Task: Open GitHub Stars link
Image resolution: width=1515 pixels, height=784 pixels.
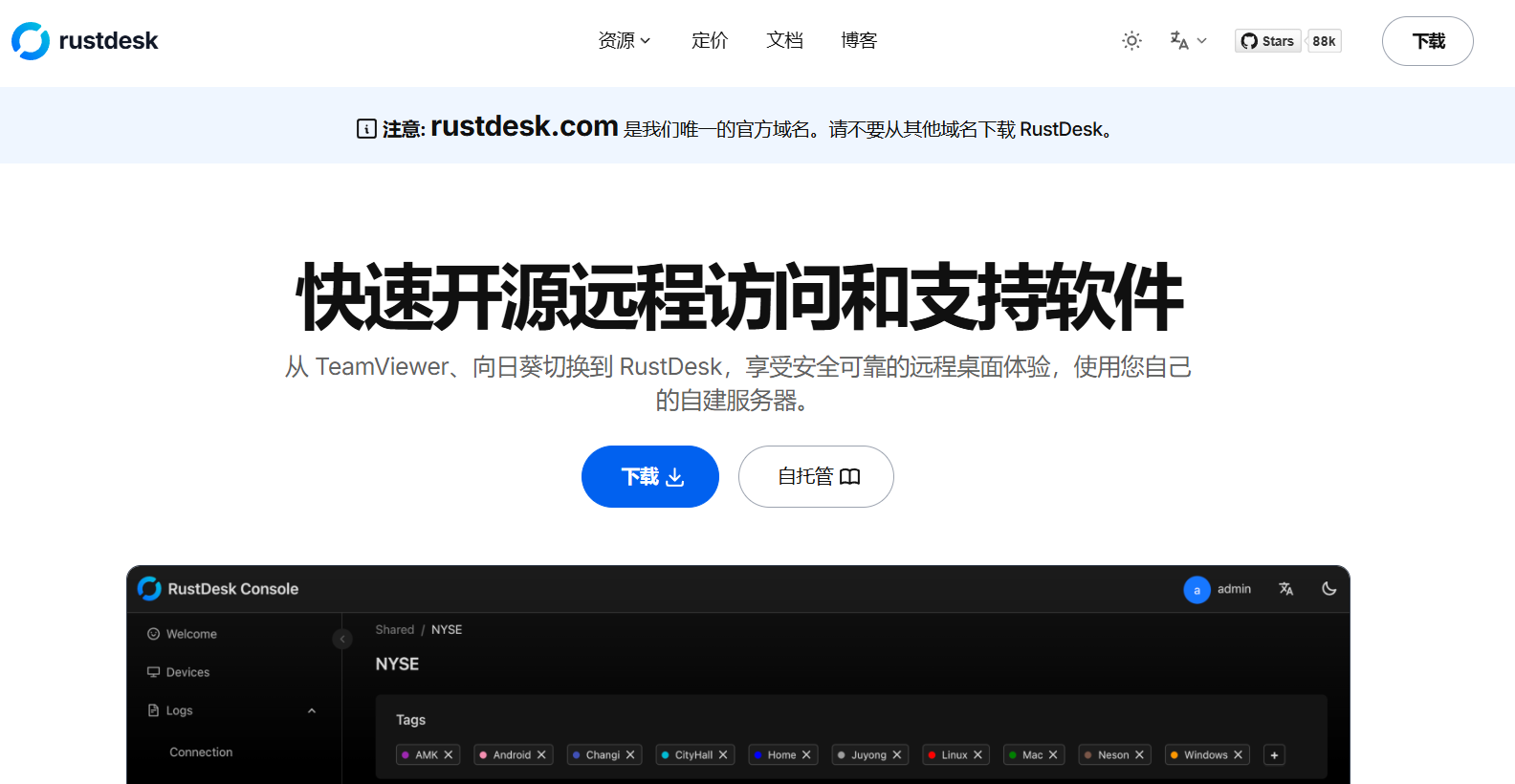Action: 1268,41
